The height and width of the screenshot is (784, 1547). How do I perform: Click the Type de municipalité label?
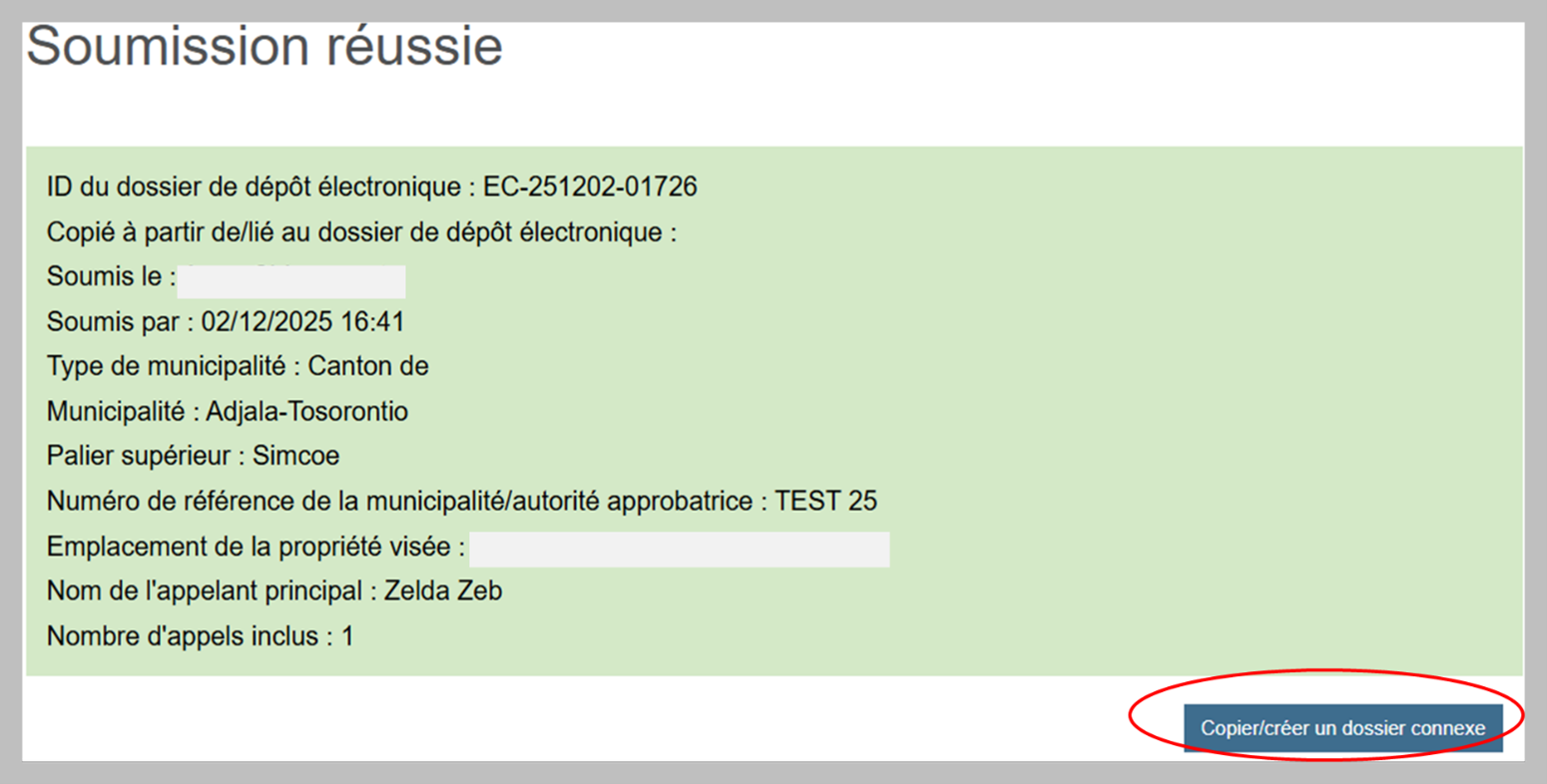point(167,366)
